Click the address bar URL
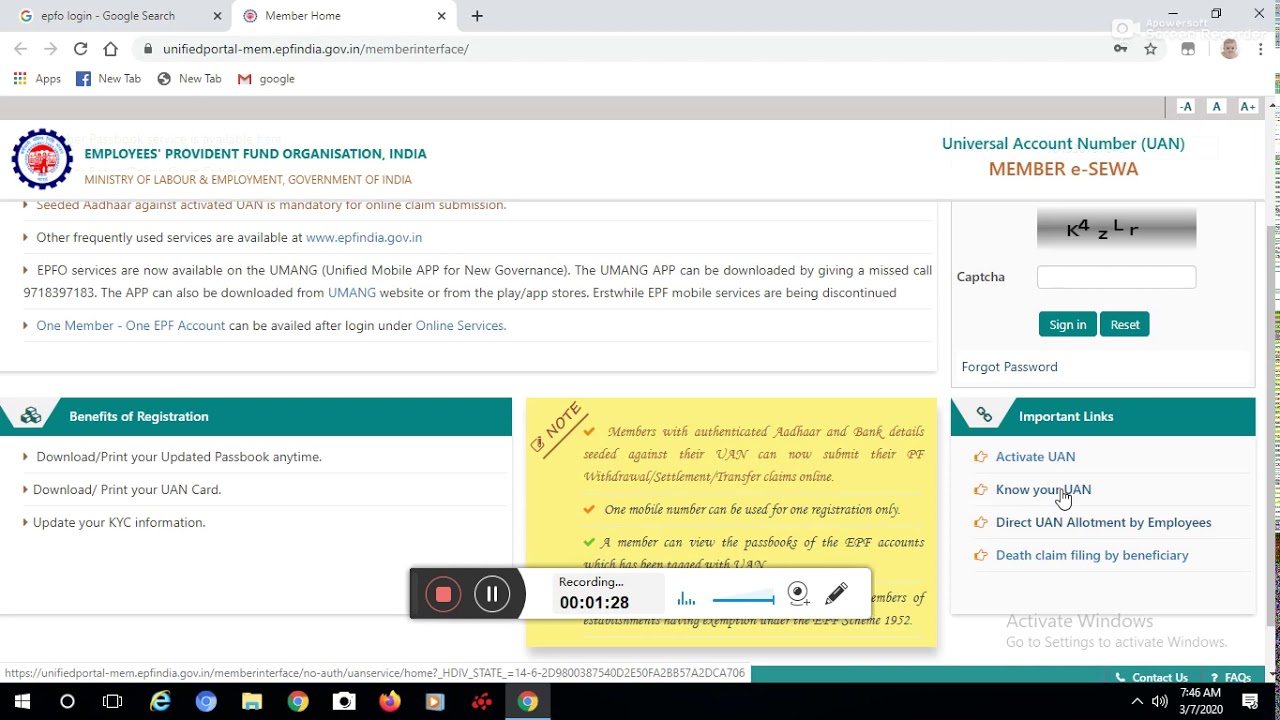This screenshot has width=1280, height=720. 315,49
